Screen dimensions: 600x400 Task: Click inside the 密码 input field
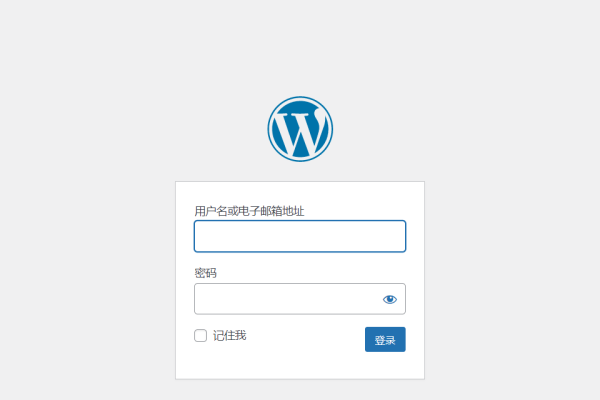coord(287,299)
